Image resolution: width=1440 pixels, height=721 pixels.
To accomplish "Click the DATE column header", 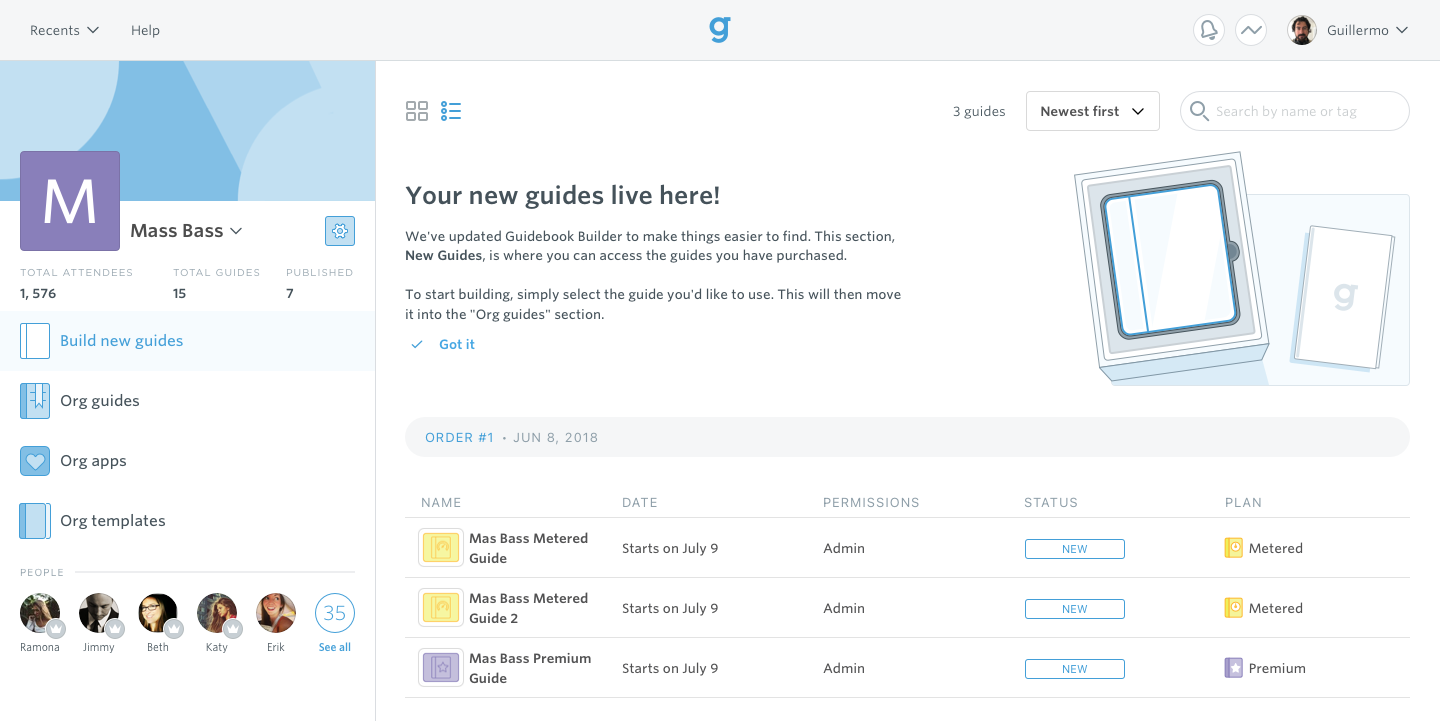I will point(640,503).
